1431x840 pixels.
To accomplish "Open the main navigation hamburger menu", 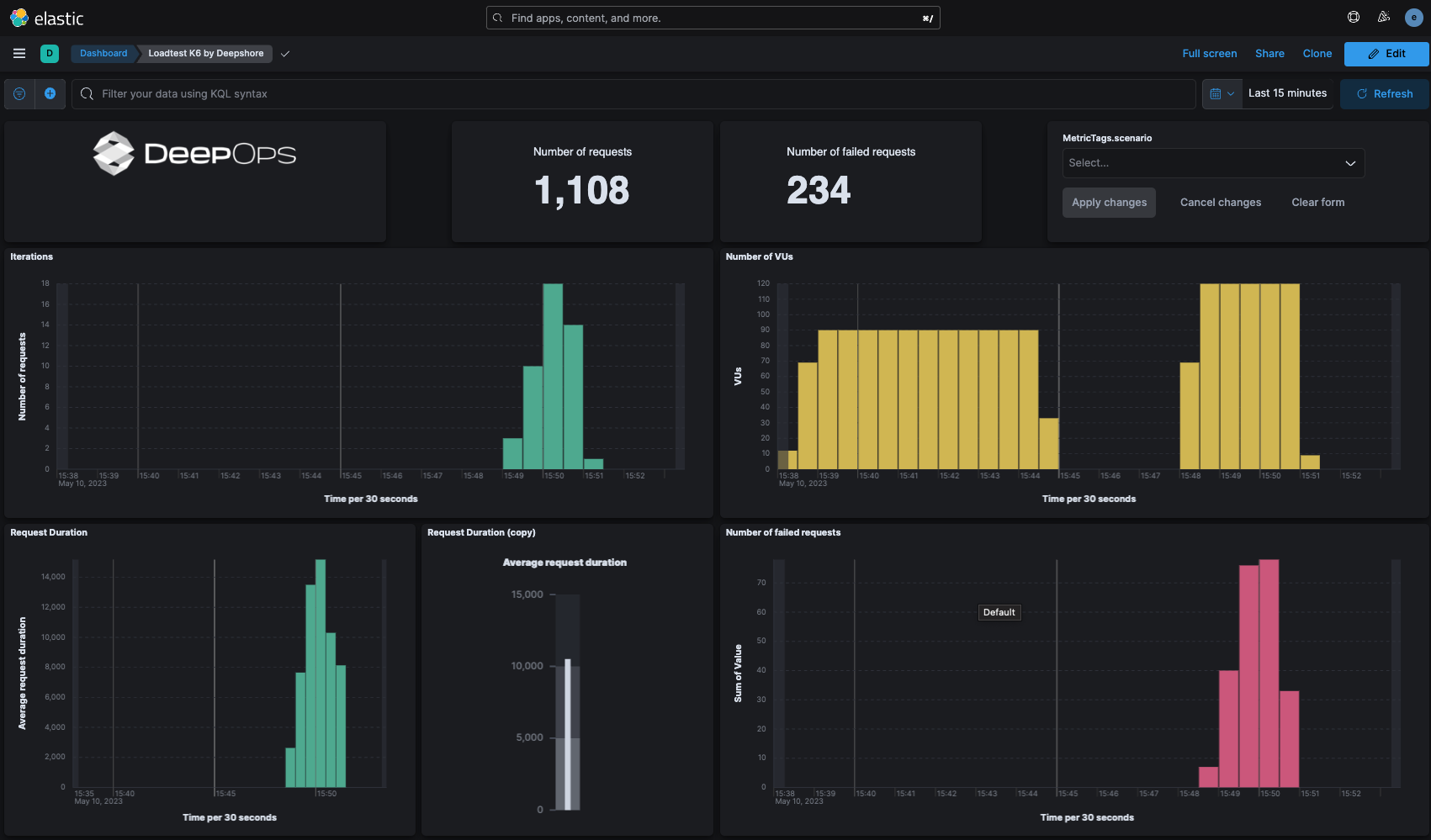I will (x=19, y=53).
